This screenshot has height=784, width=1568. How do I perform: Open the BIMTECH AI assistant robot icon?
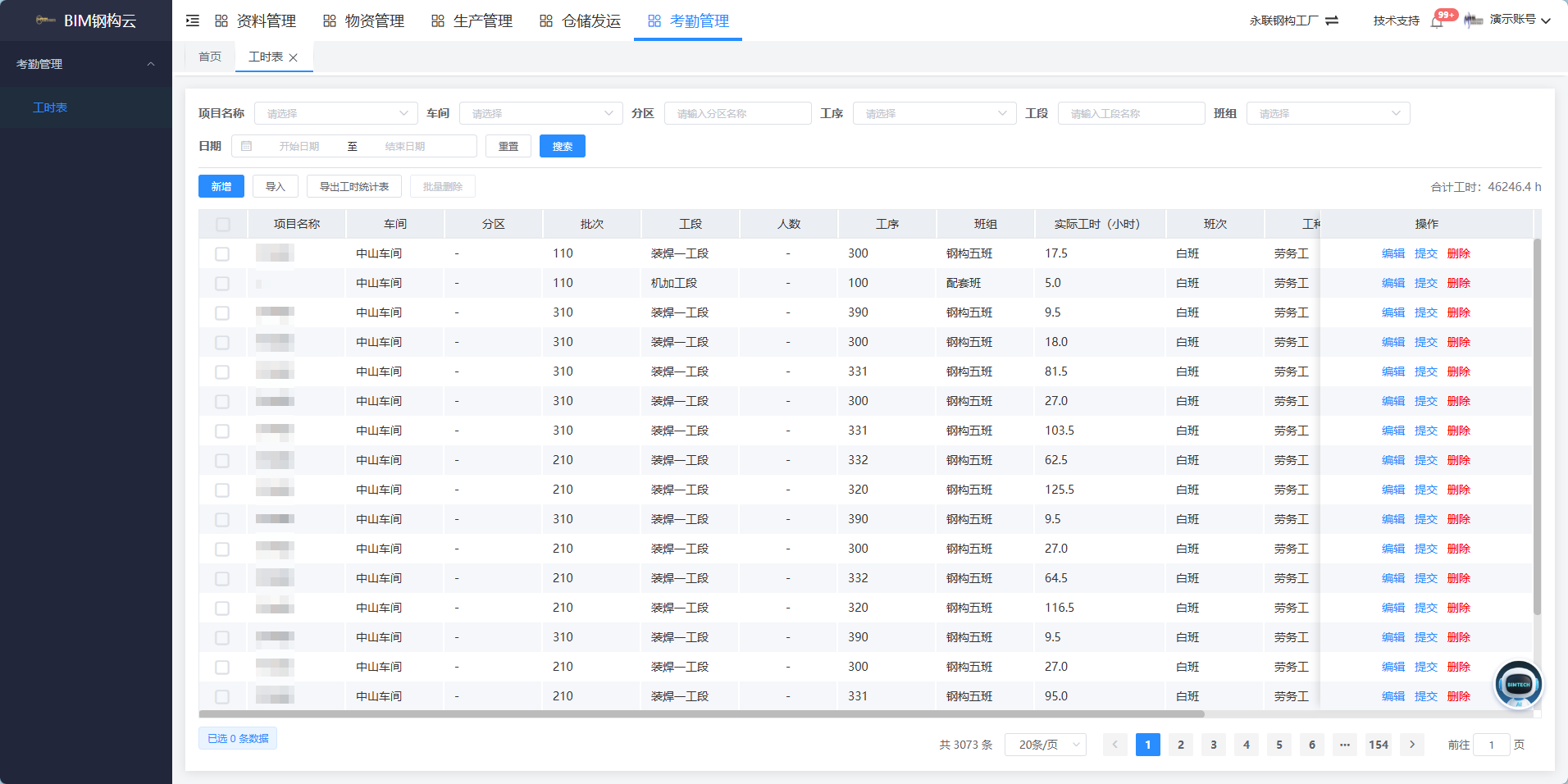1518,684
